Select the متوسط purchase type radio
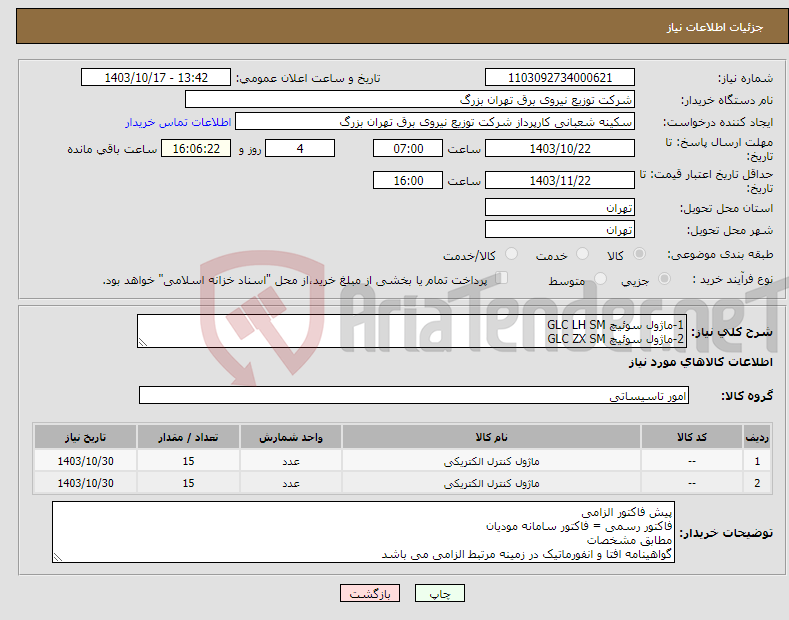Image resolution: width=789 pixels, height=620 pixels. tap(600, 278)
